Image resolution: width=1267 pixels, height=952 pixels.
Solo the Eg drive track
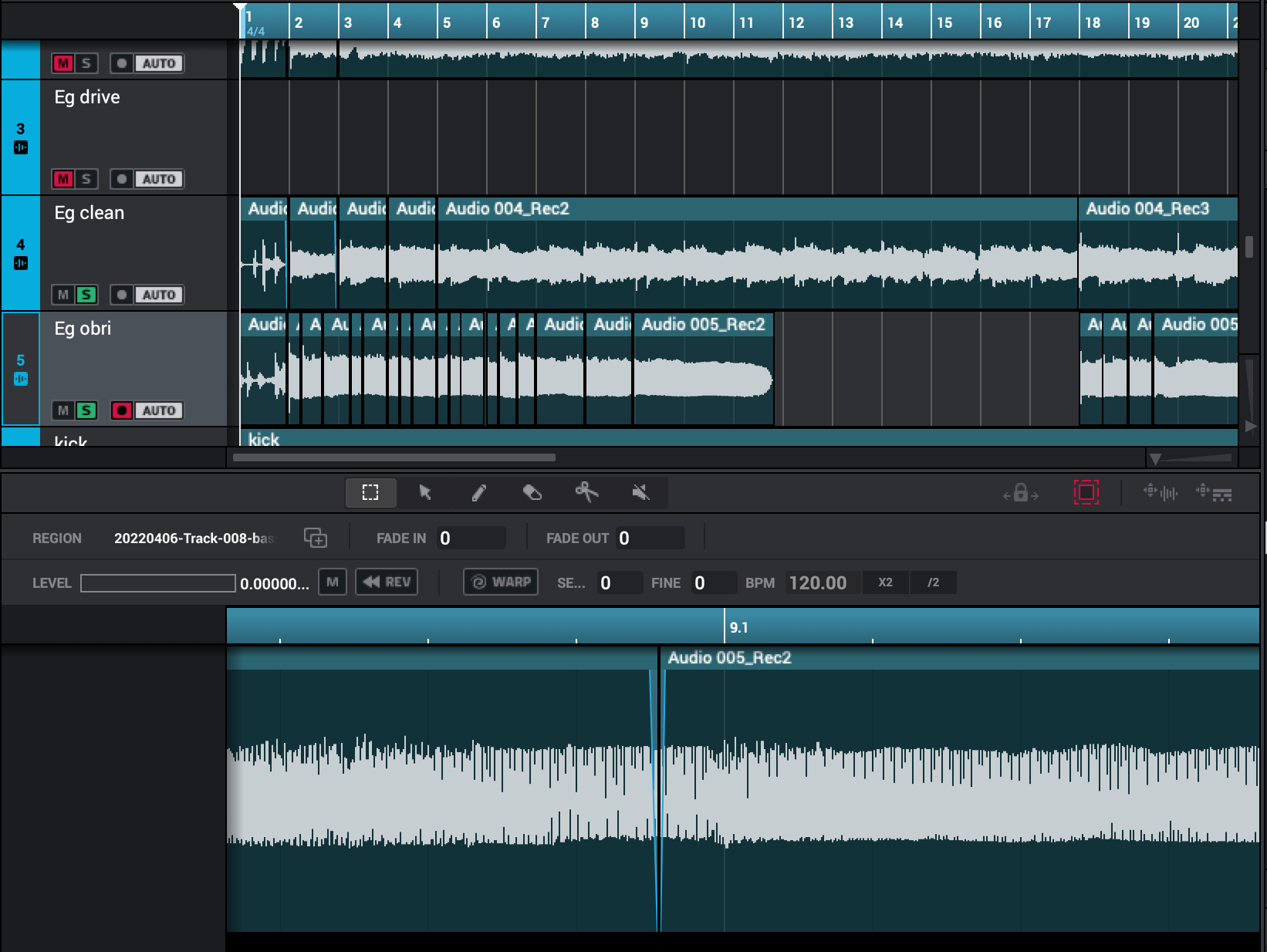click(86, 179)
